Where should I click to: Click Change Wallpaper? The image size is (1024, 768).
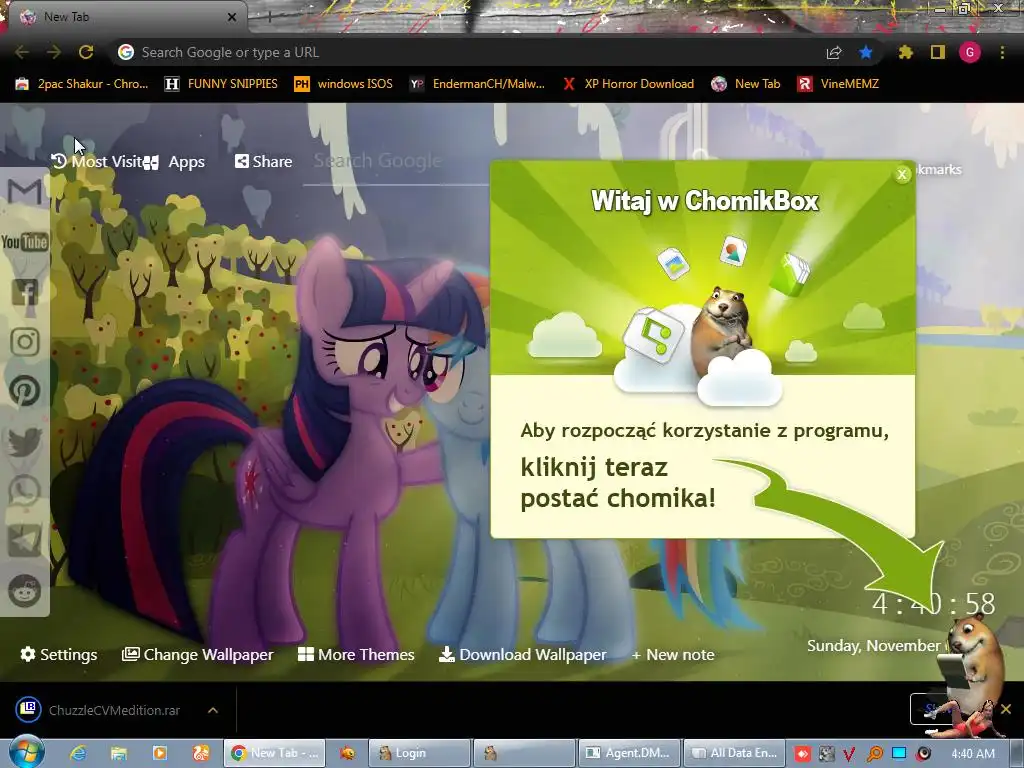point(197,654)
